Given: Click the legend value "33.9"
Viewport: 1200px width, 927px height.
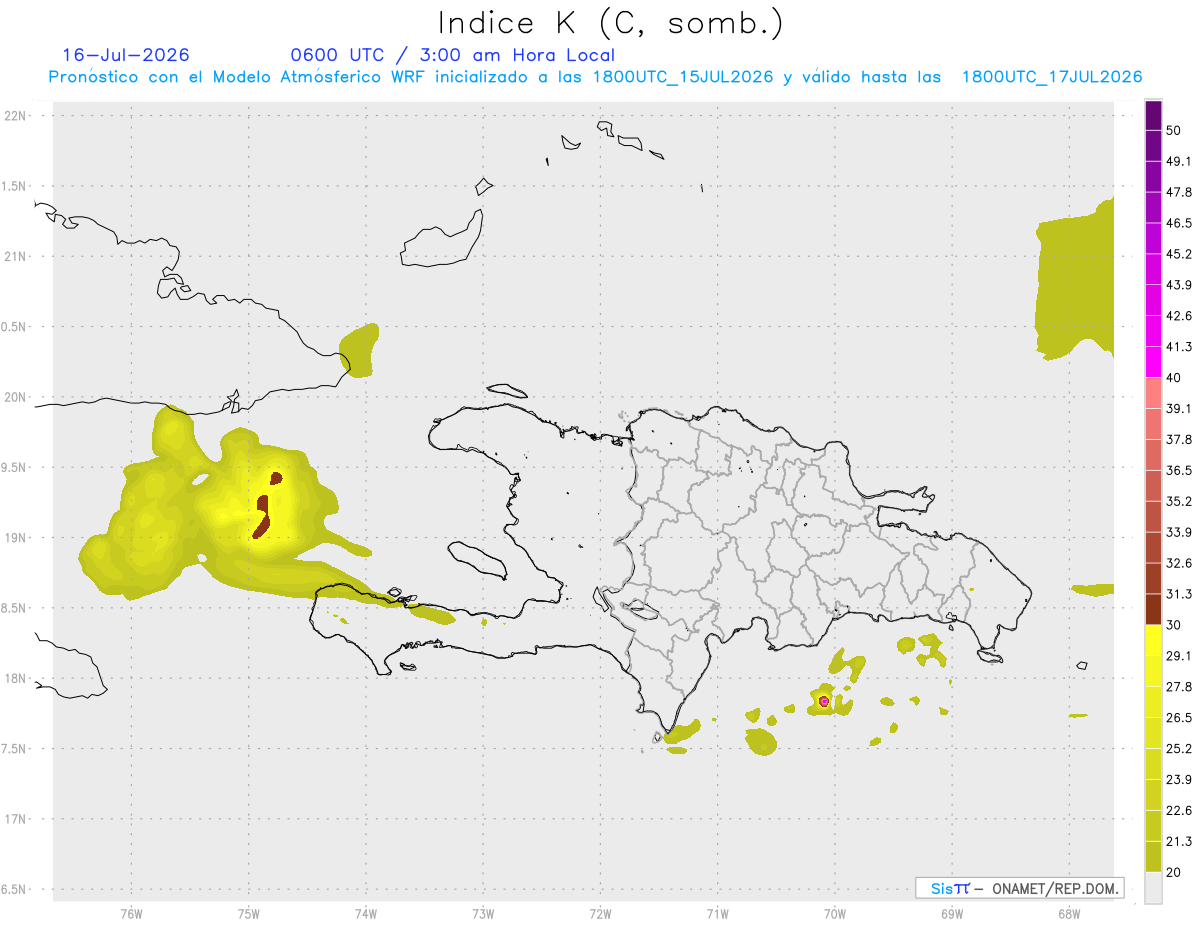Looking at the screenshot, I should [1178, 532].
